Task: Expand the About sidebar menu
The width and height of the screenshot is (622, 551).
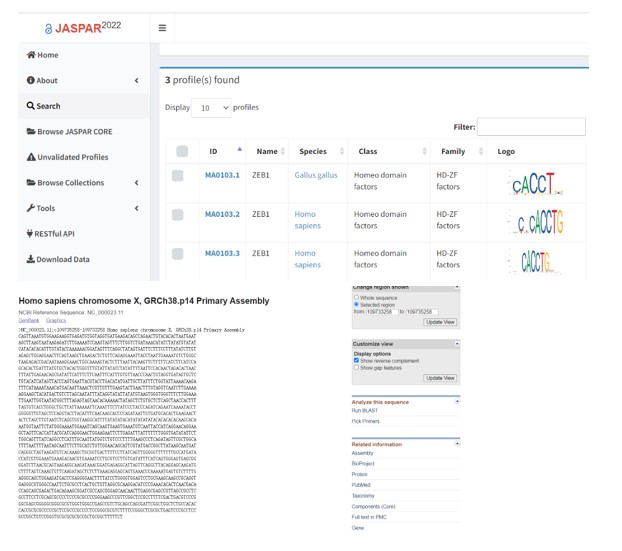Action: [137, 81]
